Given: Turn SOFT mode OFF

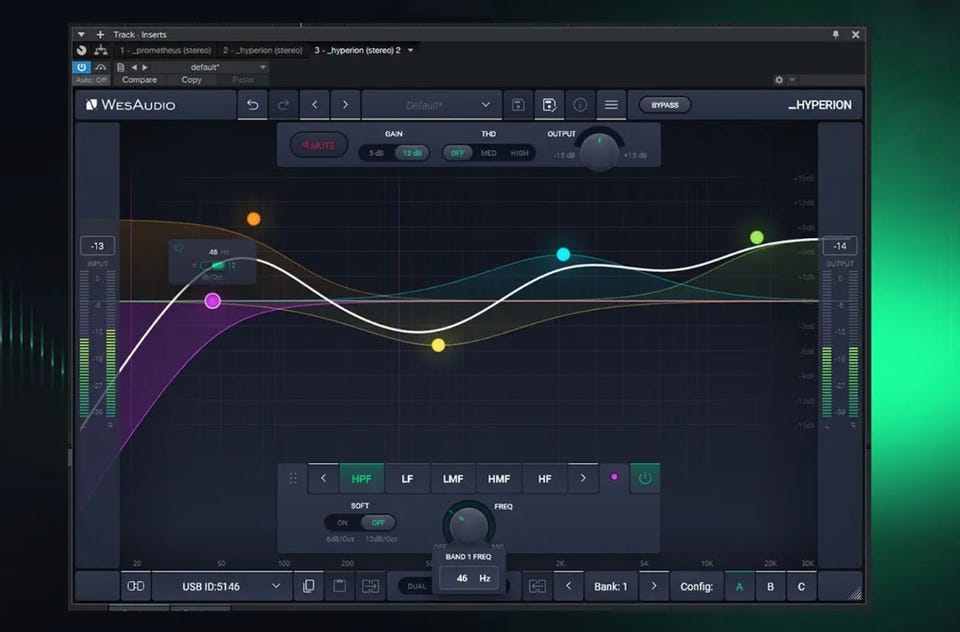Looking at the screenshot, I should (x=378, y=522).
